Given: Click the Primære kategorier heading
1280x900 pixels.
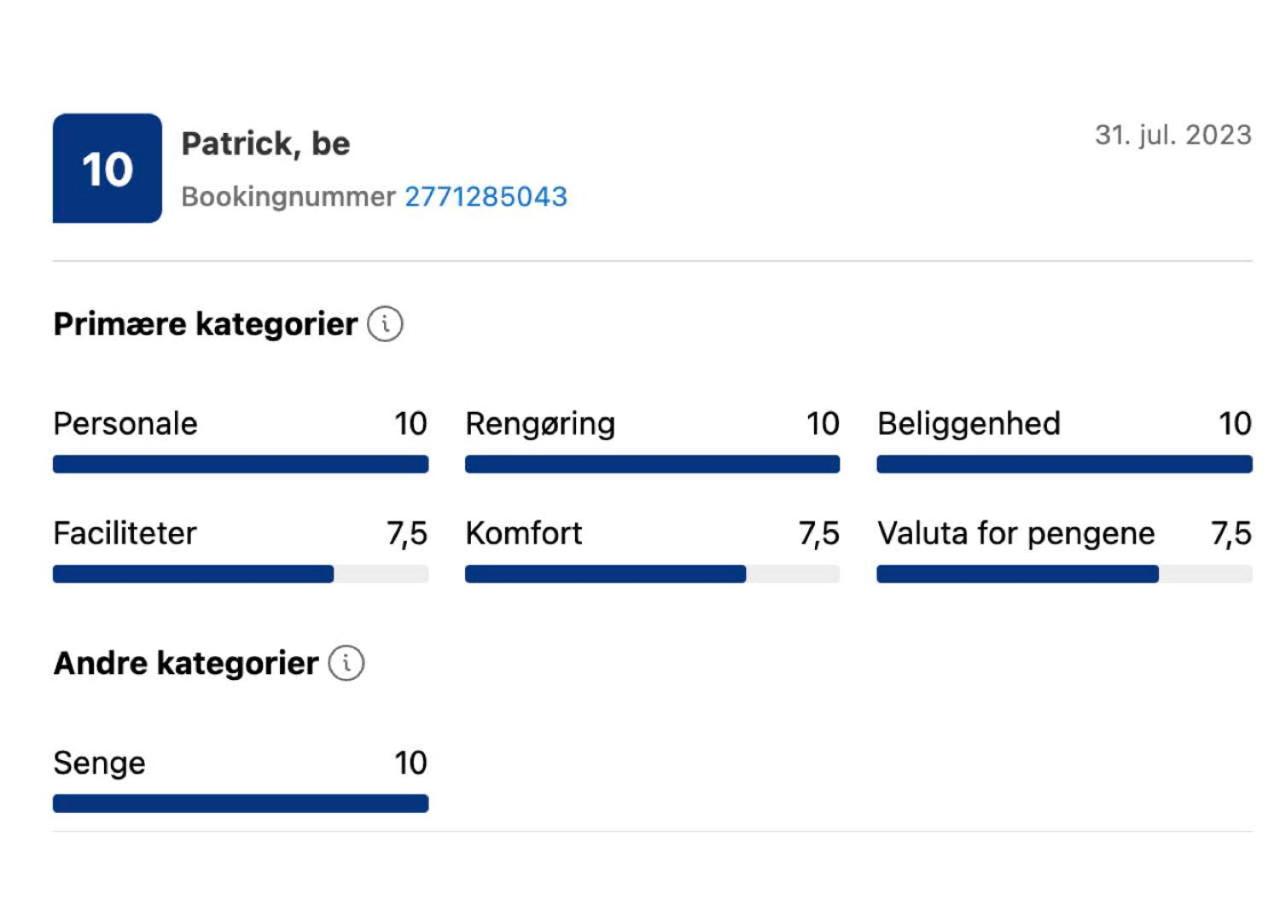Looking at the screenshot, I should (205, 325).
